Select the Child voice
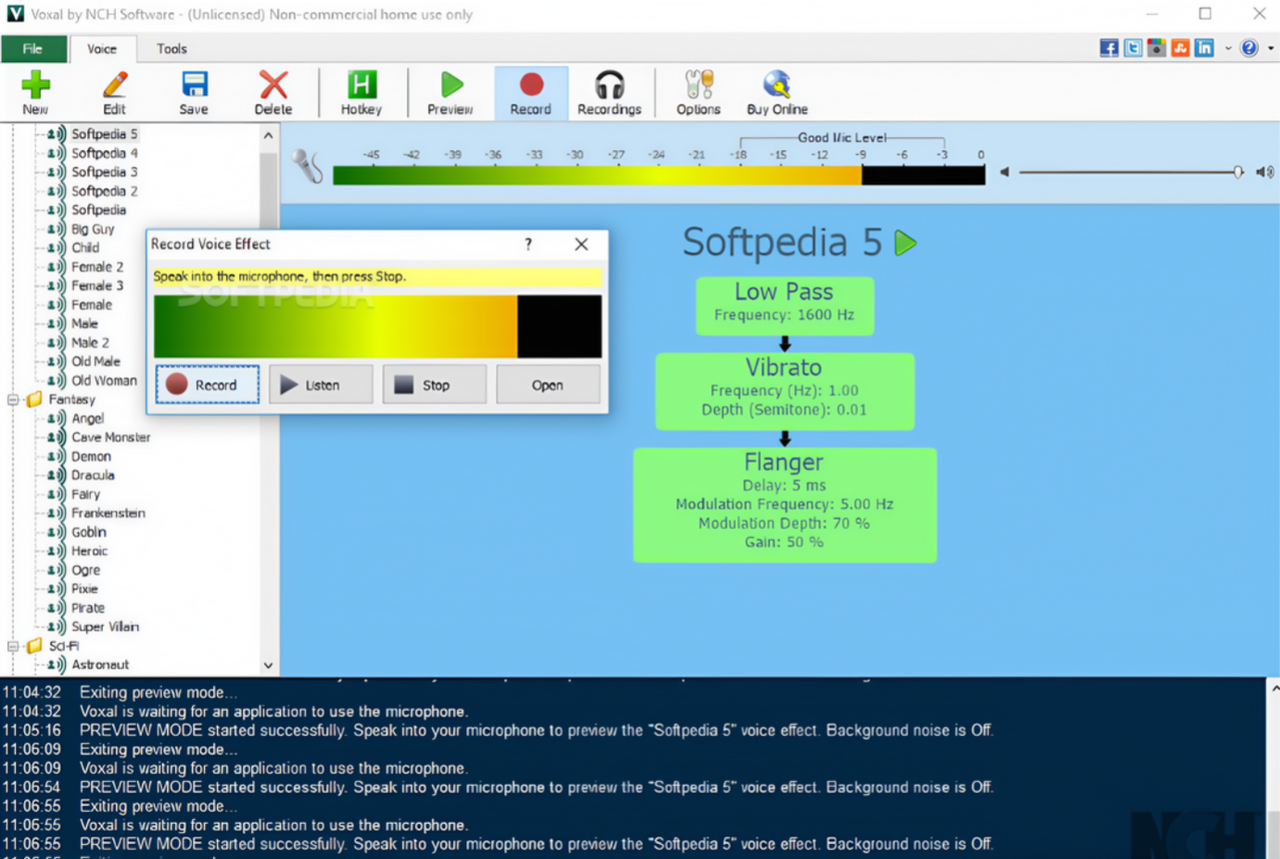This screenshot has height=859, width=1280. click(x=86, y=247)
